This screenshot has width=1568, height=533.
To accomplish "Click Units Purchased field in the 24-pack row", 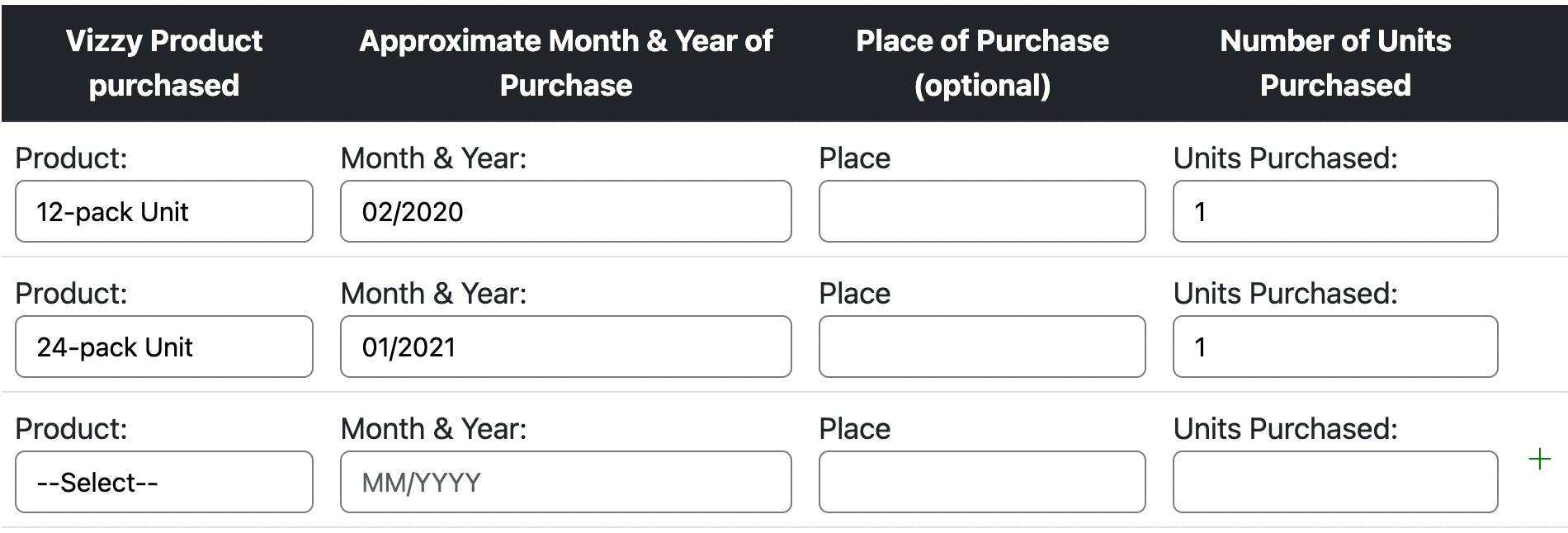I will coord(1334,347).
